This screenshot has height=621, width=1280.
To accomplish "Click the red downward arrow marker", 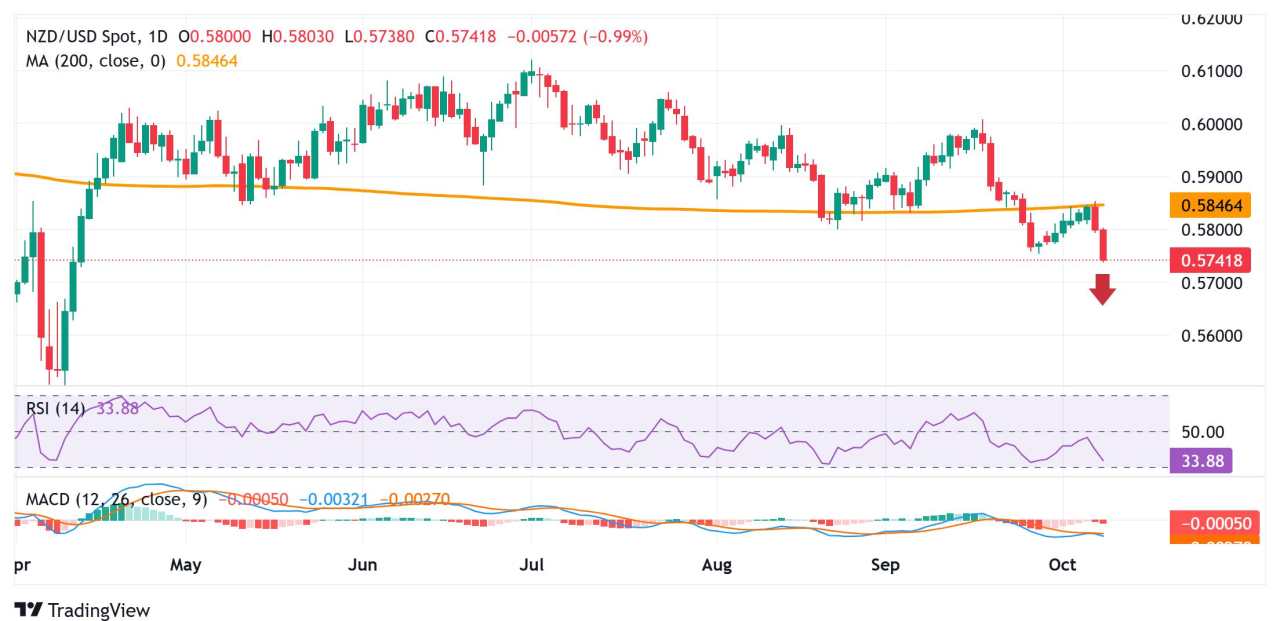I will pos(1103,289).
